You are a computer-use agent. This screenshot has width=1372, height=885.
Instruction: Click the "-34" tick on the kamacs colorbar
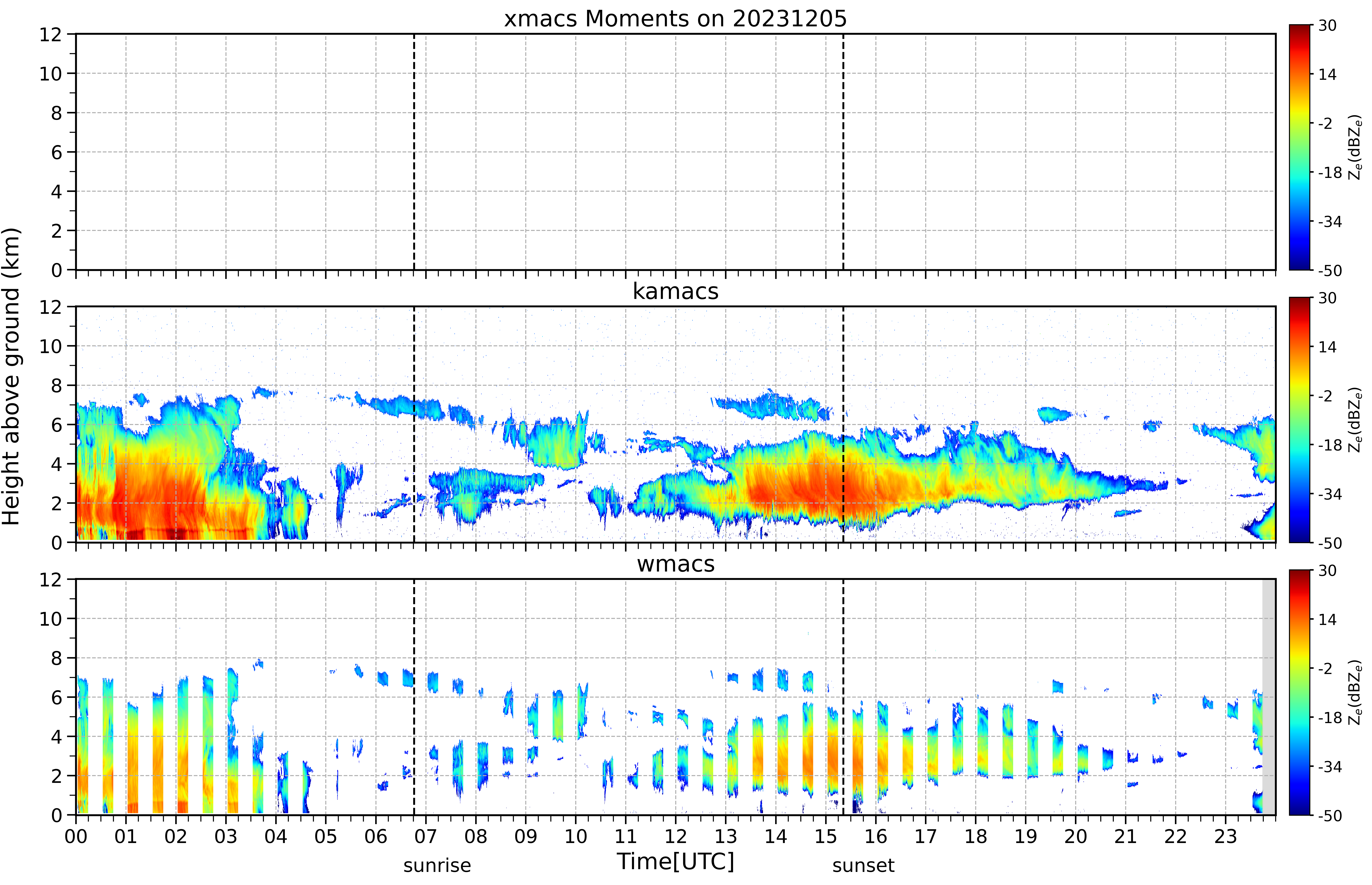point(1330,494)
